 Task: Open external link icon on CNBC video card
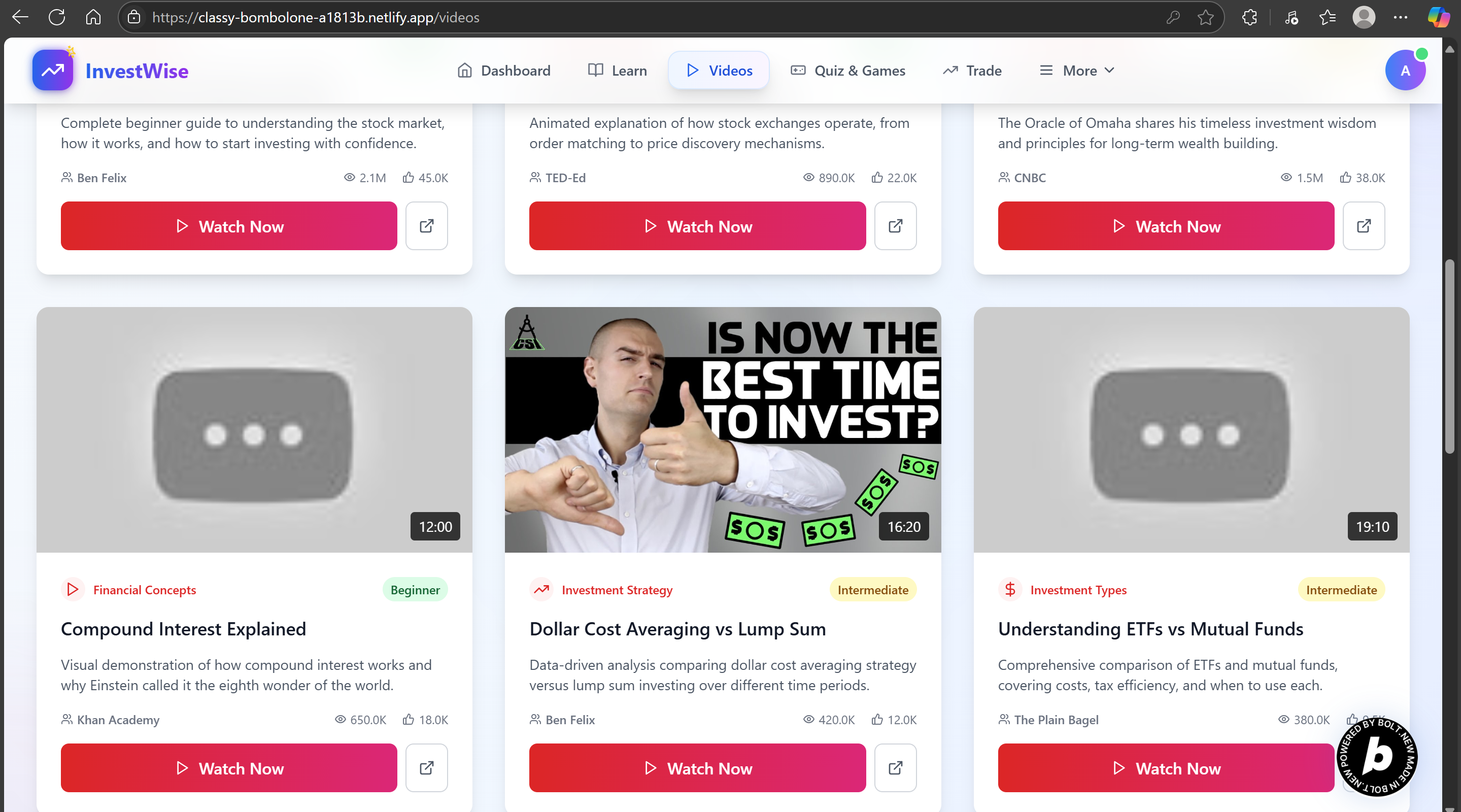point(1364,226)
